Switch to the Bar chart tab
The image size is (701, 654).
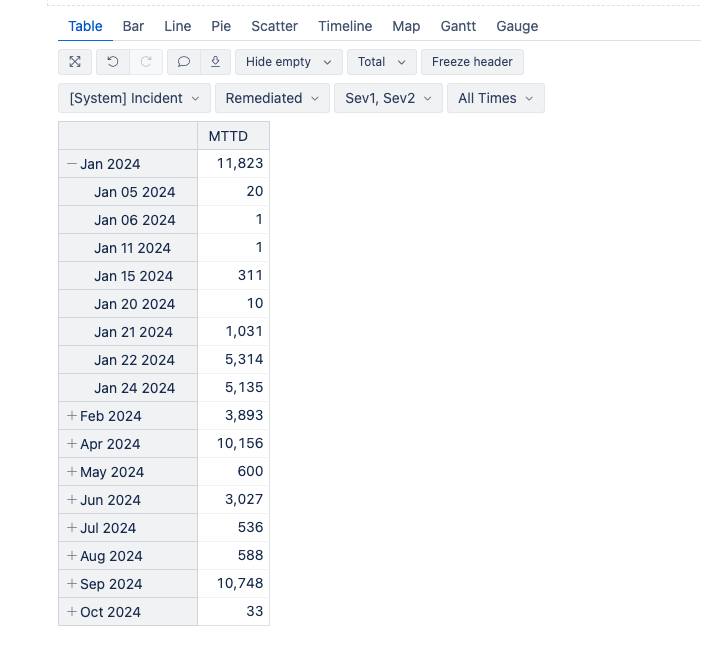tap(133, 26)
